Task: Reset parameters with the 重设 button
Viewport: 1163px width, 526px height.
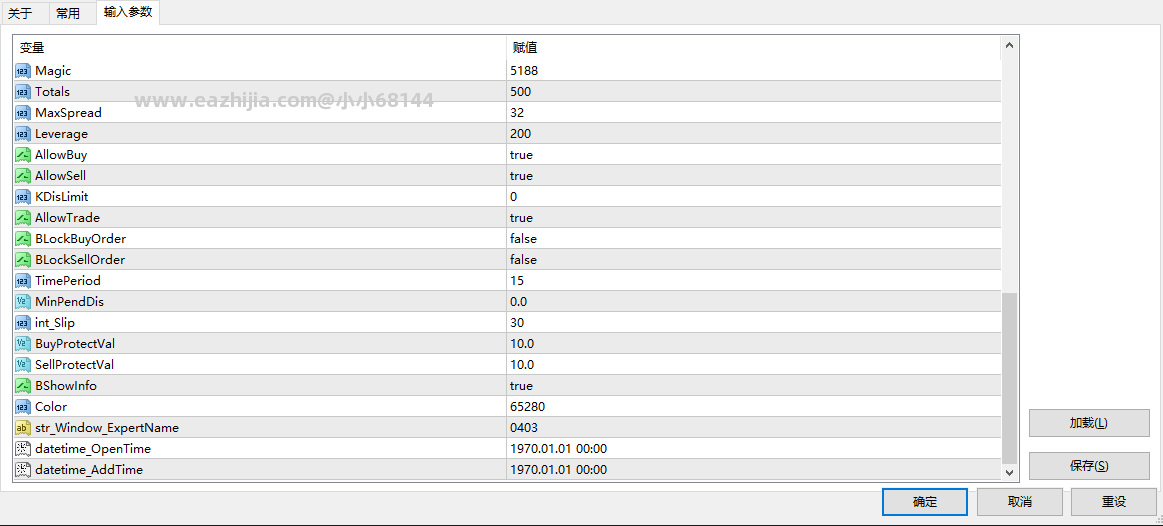Action: coord(1114,502)
